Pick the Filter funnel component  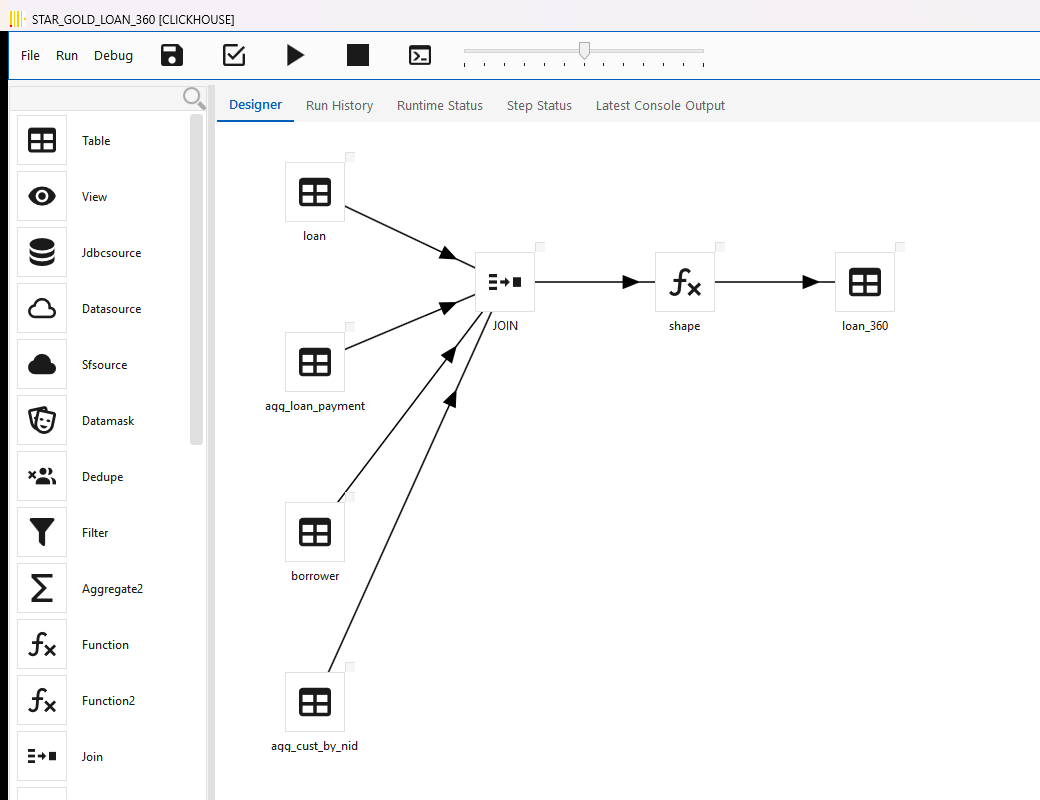pyautogui.click(x=42, y=533)
